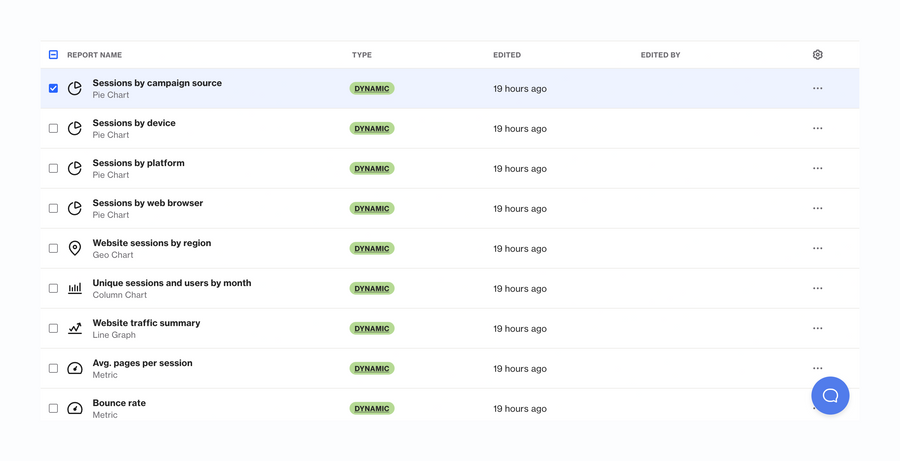Click pie chart icon for Sessions by campaign source

coord(75,88)
